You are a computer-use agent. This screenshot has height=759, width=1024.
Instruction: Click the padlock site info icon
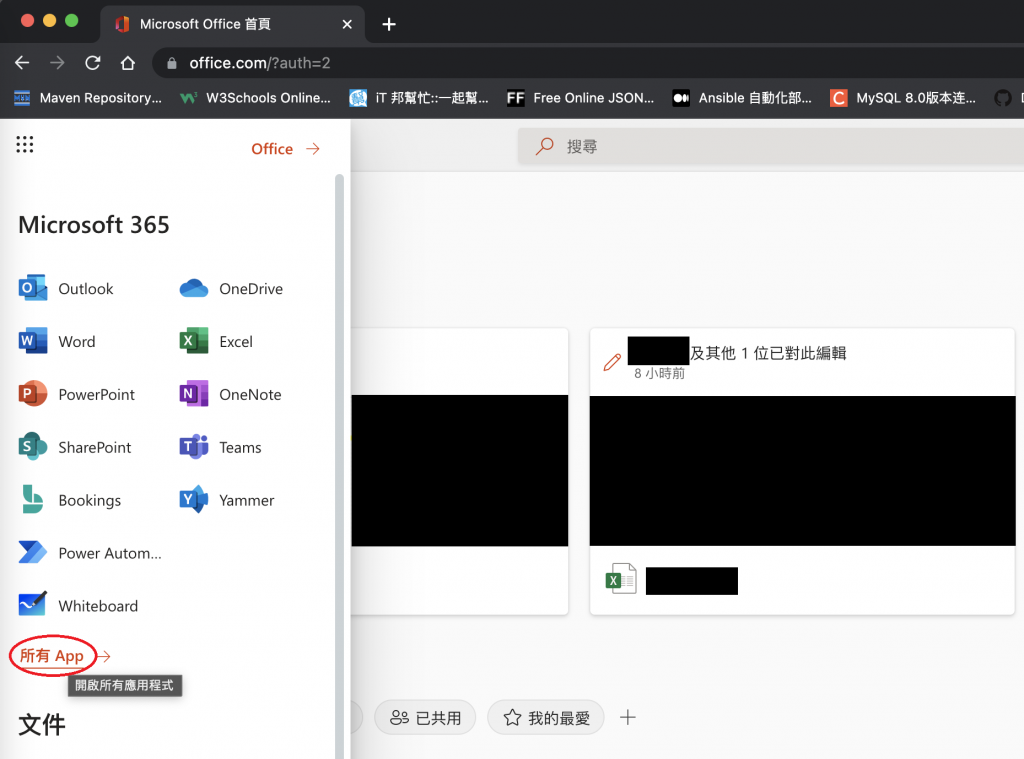pyautogui.click(x=172, y=63)
